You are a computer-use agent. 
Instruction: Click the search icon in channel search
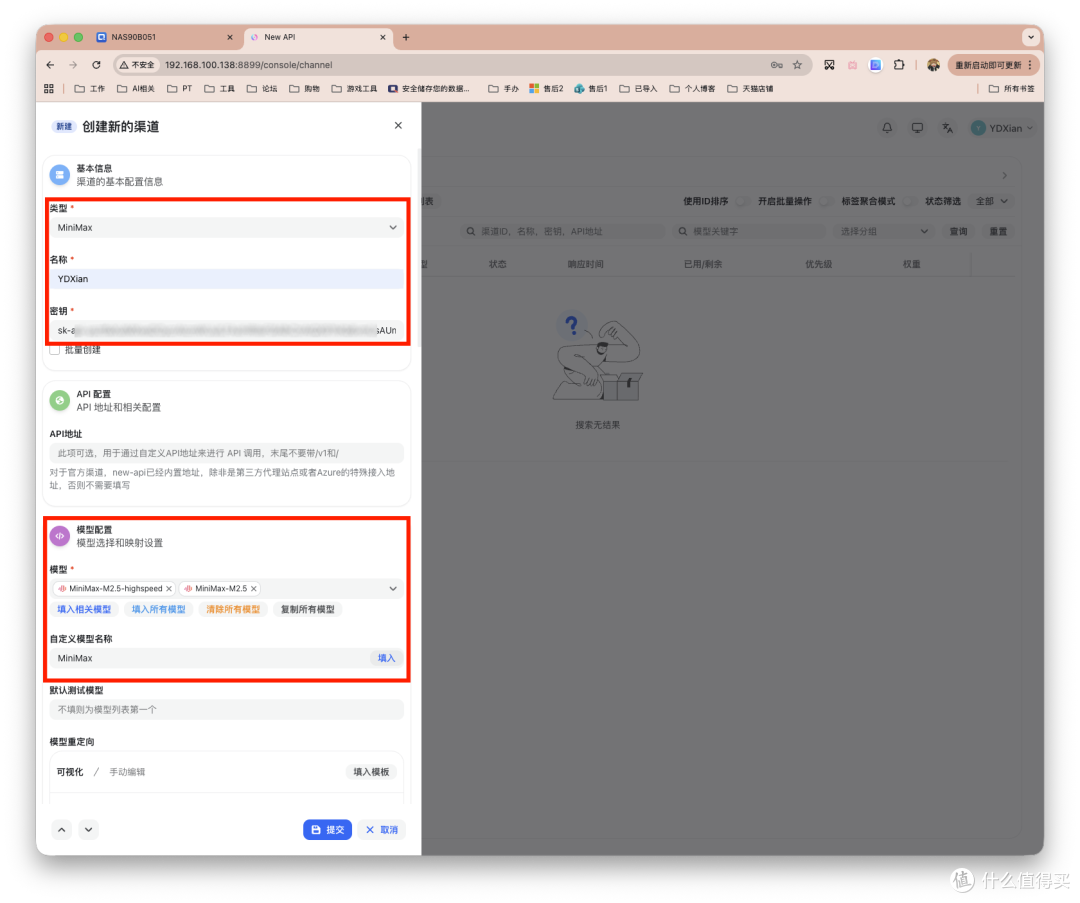click(470, 231)
